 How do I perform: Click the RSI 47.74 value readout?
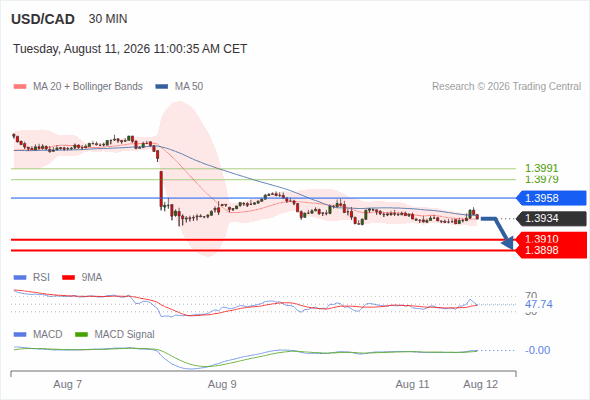[x=539, y=304]
